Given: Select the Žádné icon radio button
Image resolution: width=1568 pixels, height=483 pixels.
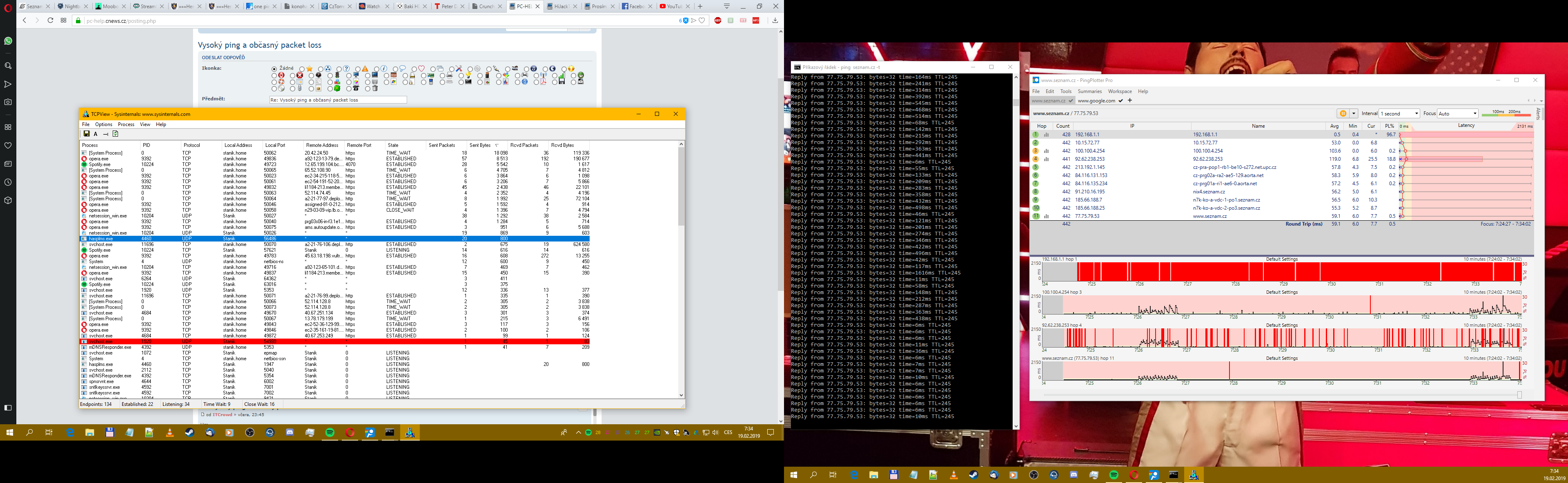Looking at the screenshot, I should 274,69.
